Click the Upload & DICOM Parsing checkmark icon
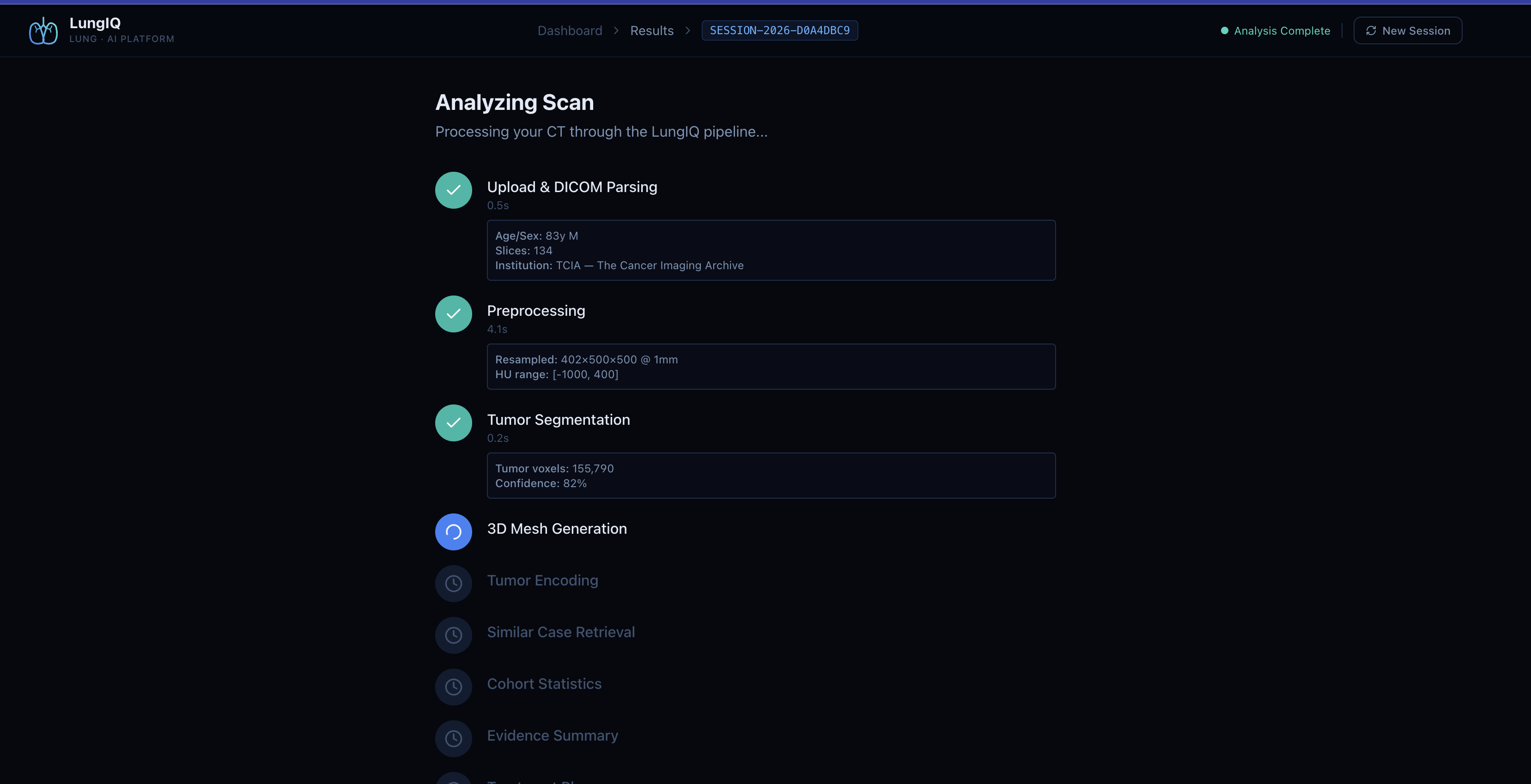Viewport: 1531px width, 784px height. (453, 190)
